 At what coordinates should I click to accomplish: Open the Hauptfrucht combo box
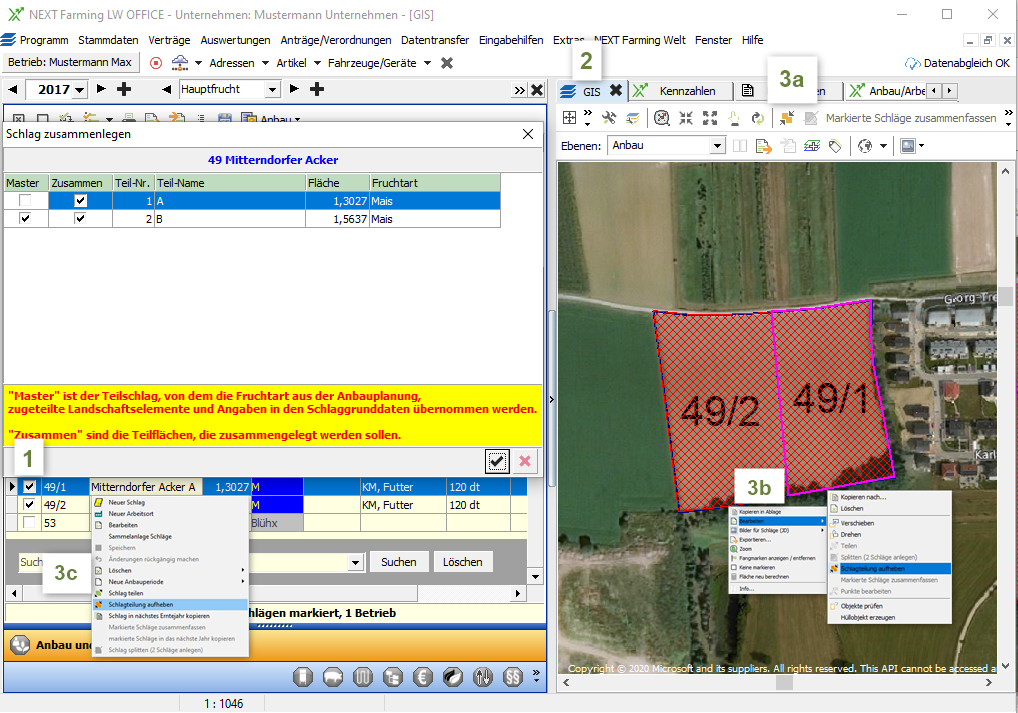pos(273,90)
